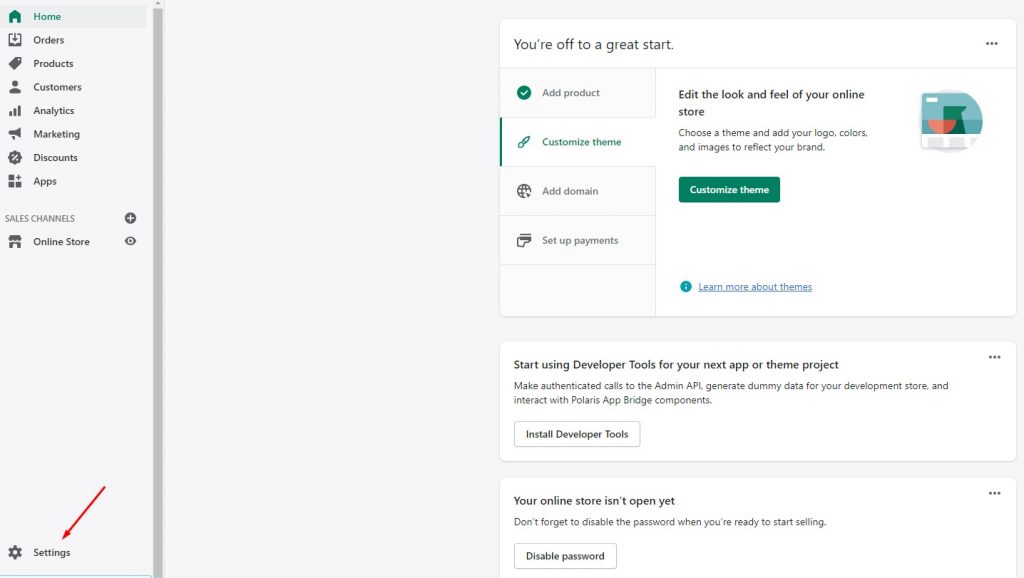Click the theme illustration thumbnail
The width and height of the screenshot is (1024, 578).
coord(952,121)
